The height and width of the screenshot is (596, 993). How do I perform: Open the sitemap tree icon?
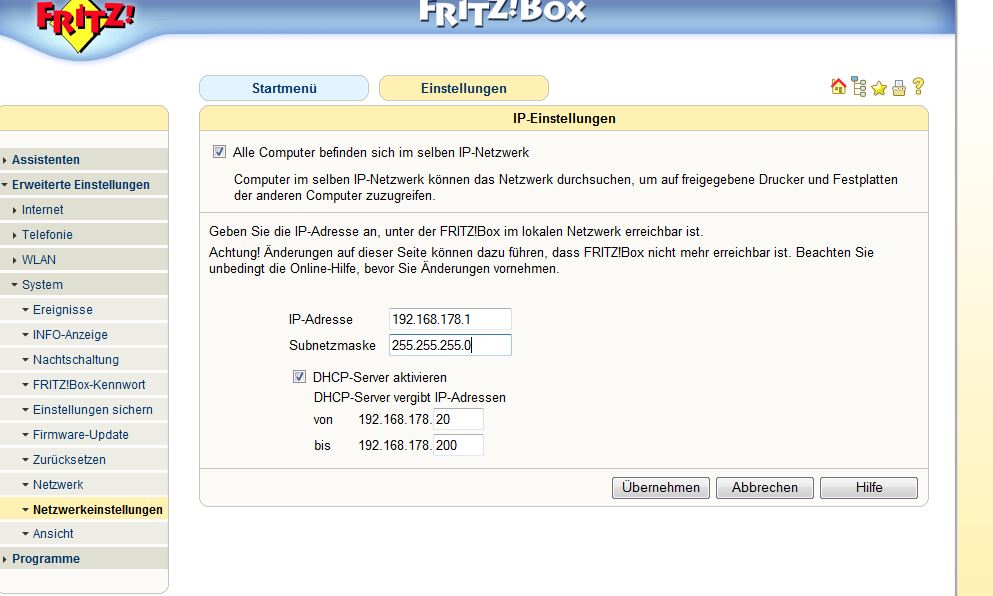pyautogui.click(x=859, y=87)
